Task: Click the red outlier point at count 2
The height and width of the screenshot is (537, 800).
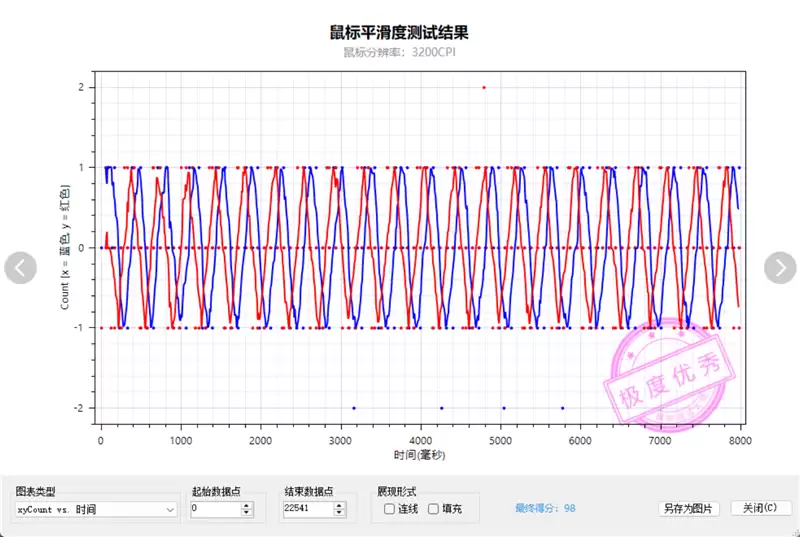Action: pos(484,88)
